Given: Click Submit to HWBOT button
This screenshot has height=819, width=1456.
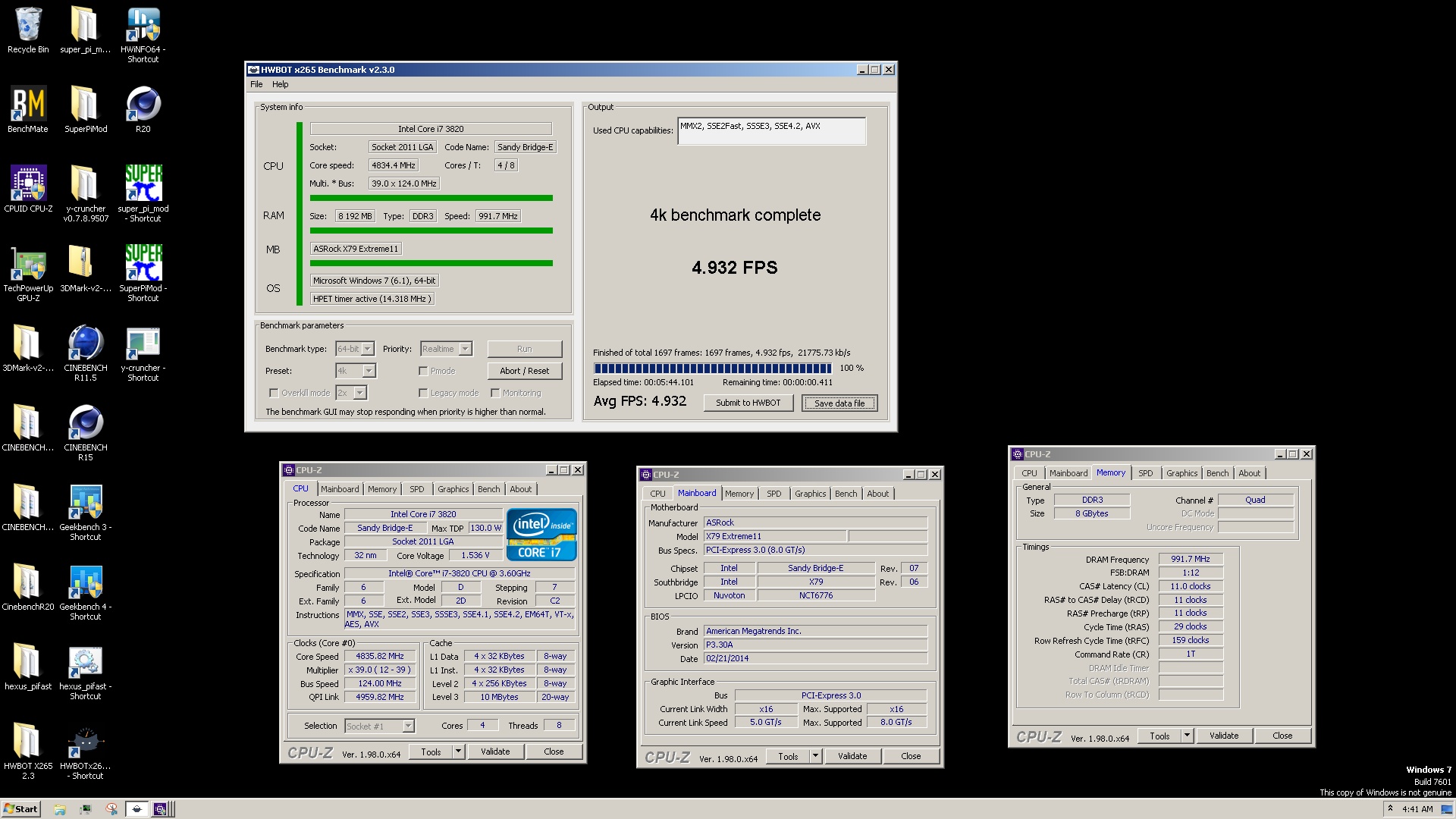Looking at the screenshot, I should point(748,403).
